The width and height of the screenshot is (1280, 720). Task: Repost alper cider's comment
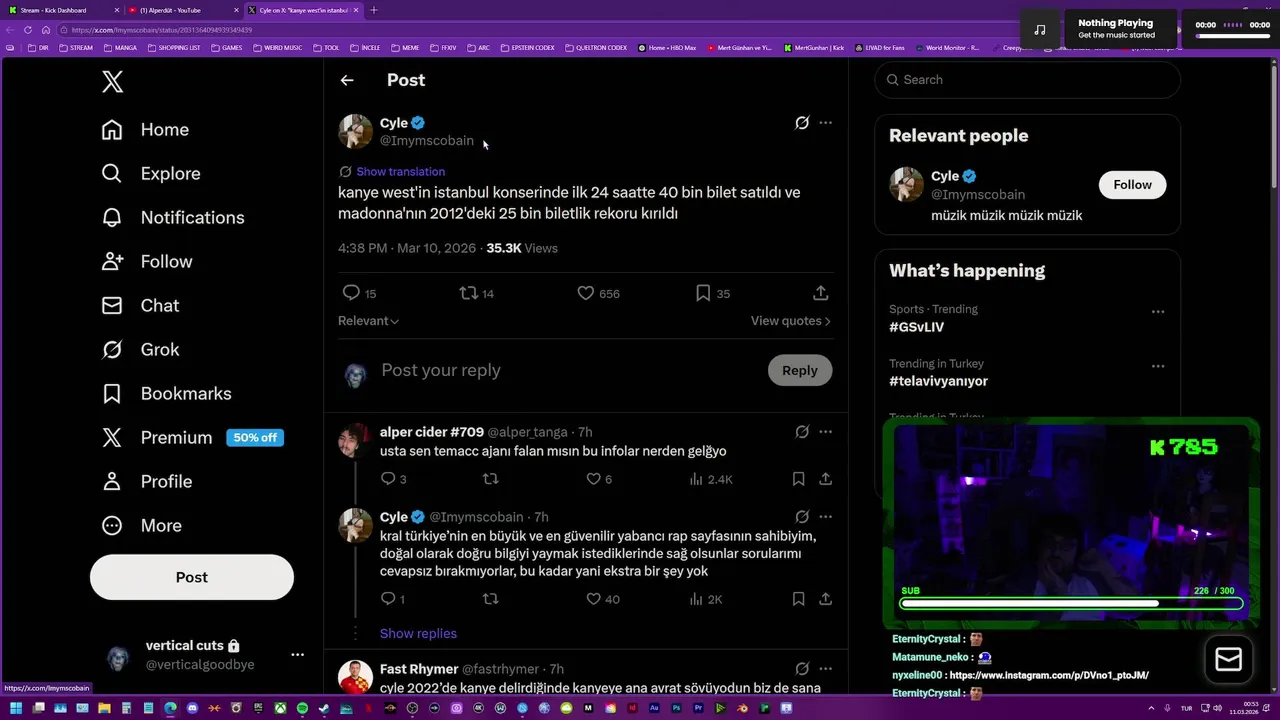point(490,479)
